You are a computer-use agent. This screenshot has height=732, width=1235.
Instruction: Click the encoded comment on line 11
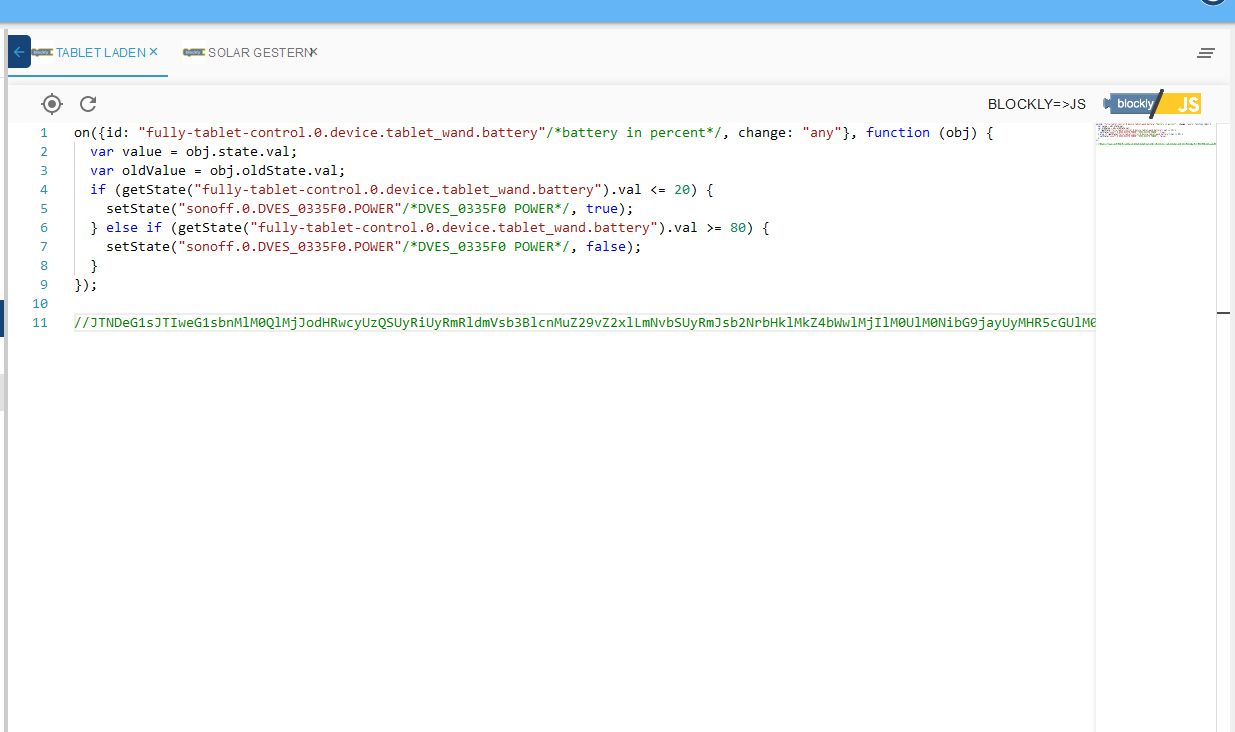(585, 323)
